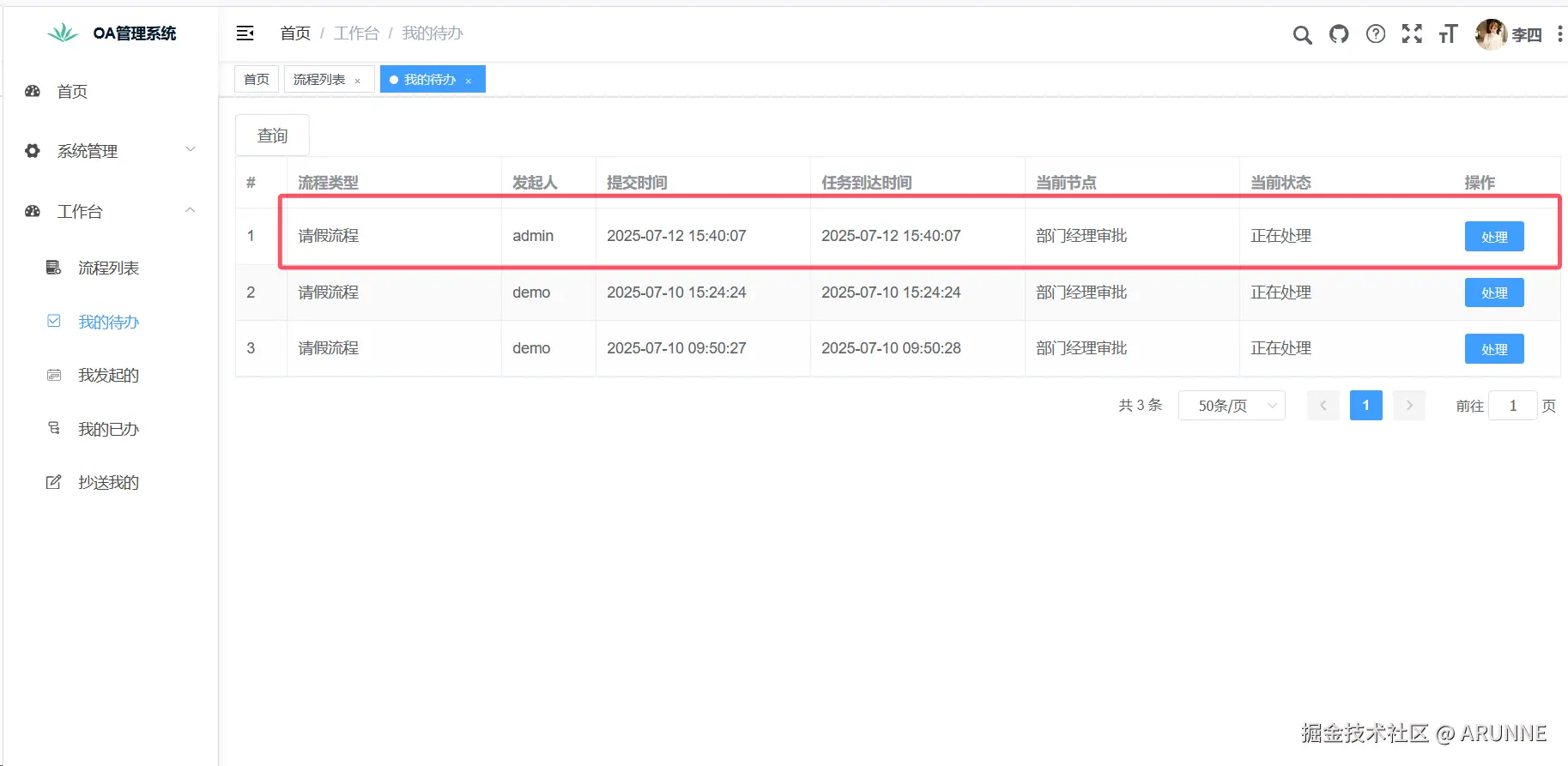Open the vertical dots settings menu
The height and width of the screenshot is (766, 1568).
click(x=1559, y=33)
